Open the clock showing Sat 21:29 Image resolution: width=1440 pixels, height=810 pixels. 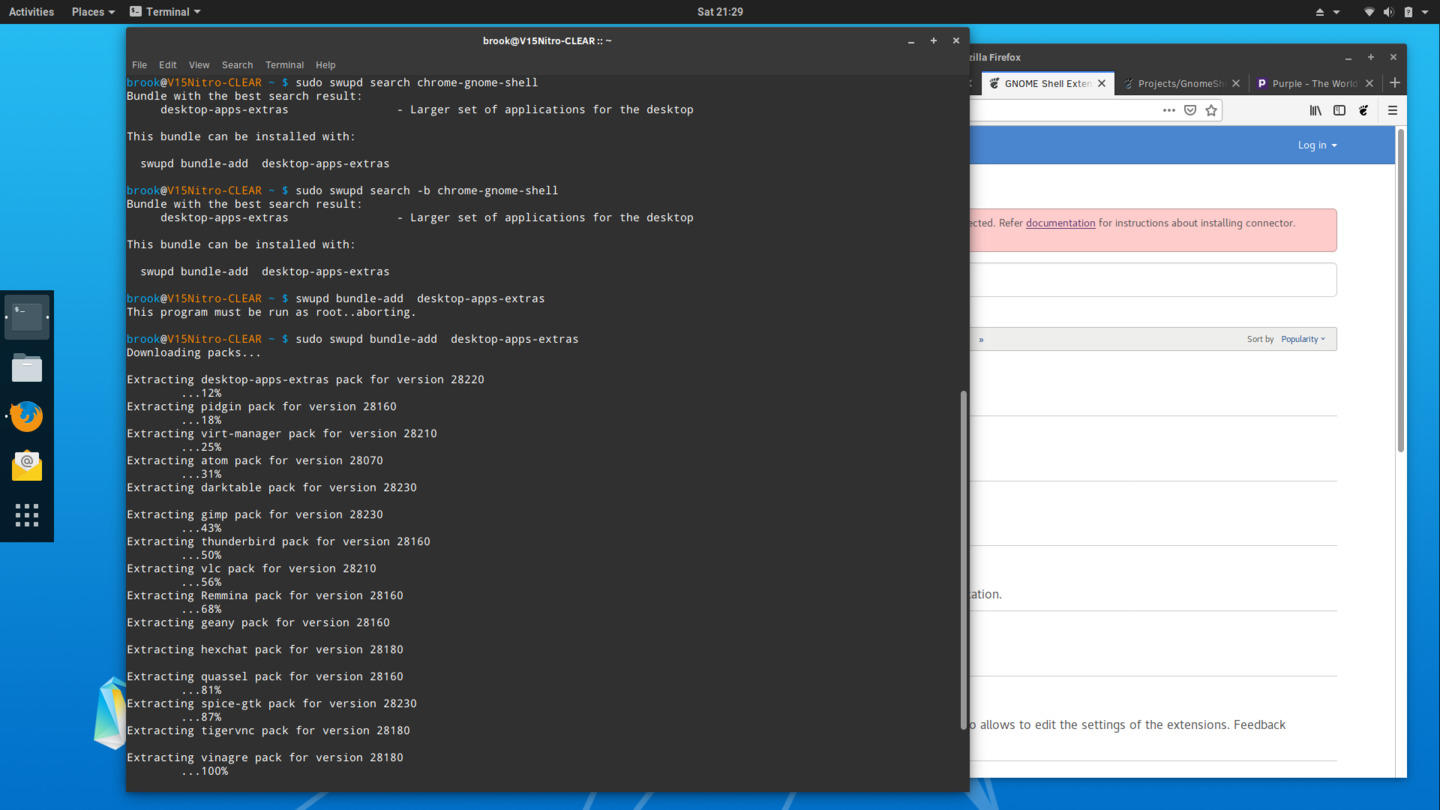[720, 12]
